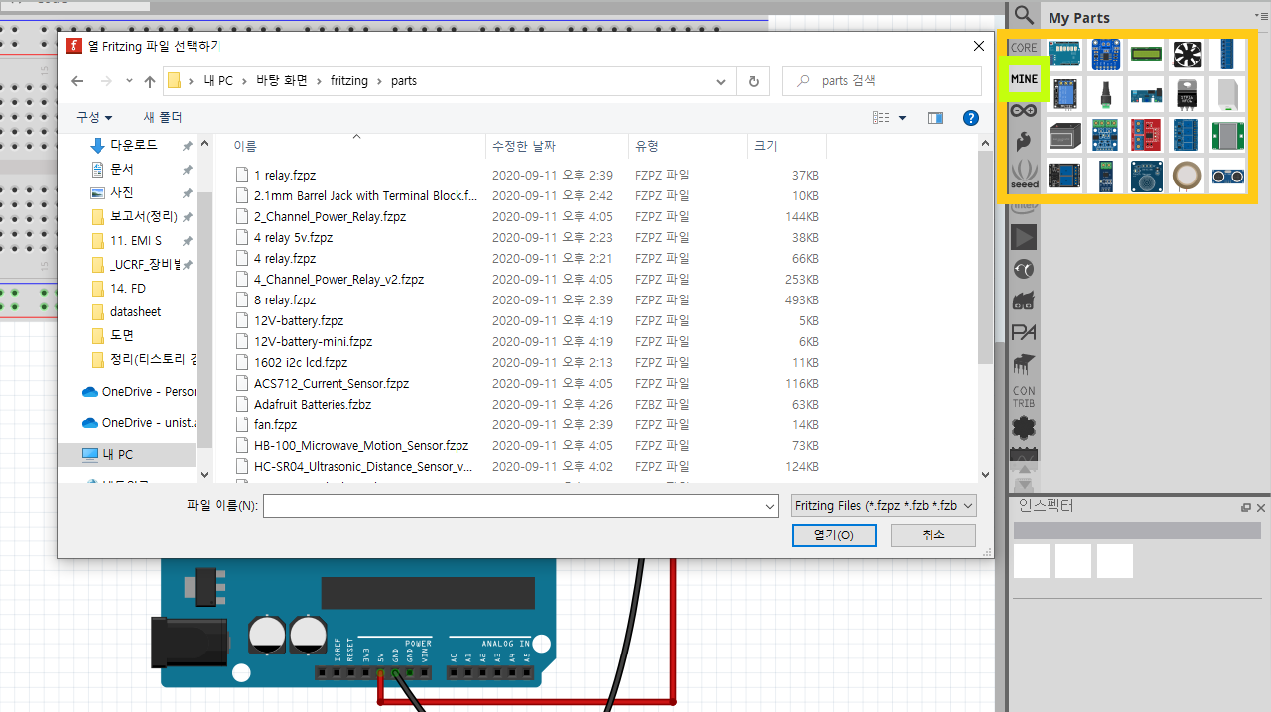1271x712 pixels.
Task: Click the 취소 button
Action: [933, 535]
